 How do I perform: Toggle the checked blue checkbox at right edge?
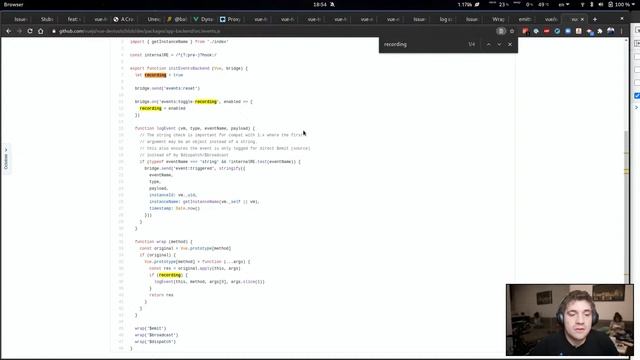[637, 96]
